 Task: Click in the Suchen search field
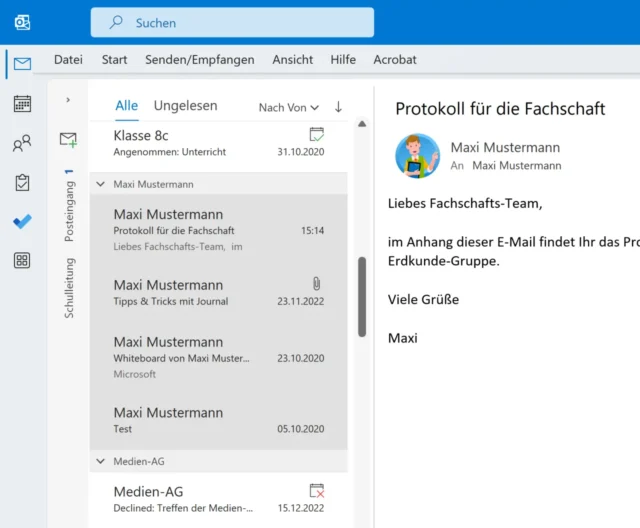click(x=232, y=22)
